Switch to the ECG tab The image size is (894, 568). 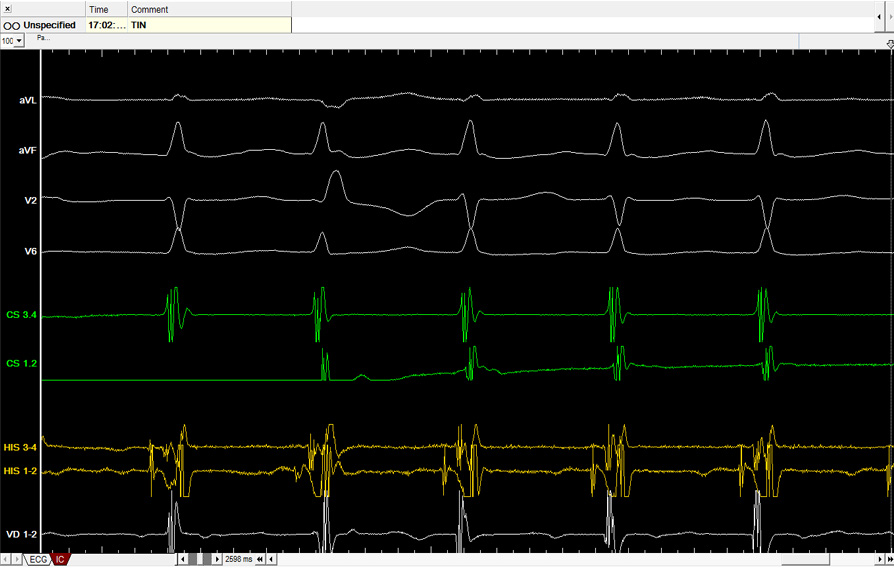pyautogui.click(x=38, y=559)
